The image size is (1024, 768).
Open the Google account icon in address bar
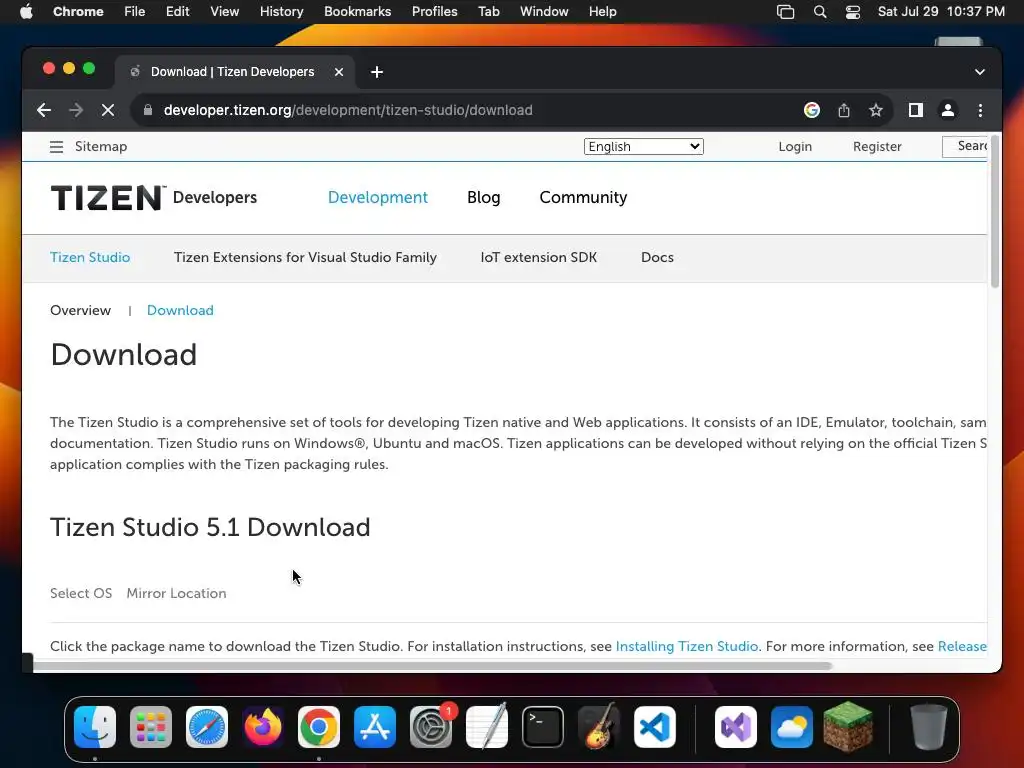click(812, 110)
